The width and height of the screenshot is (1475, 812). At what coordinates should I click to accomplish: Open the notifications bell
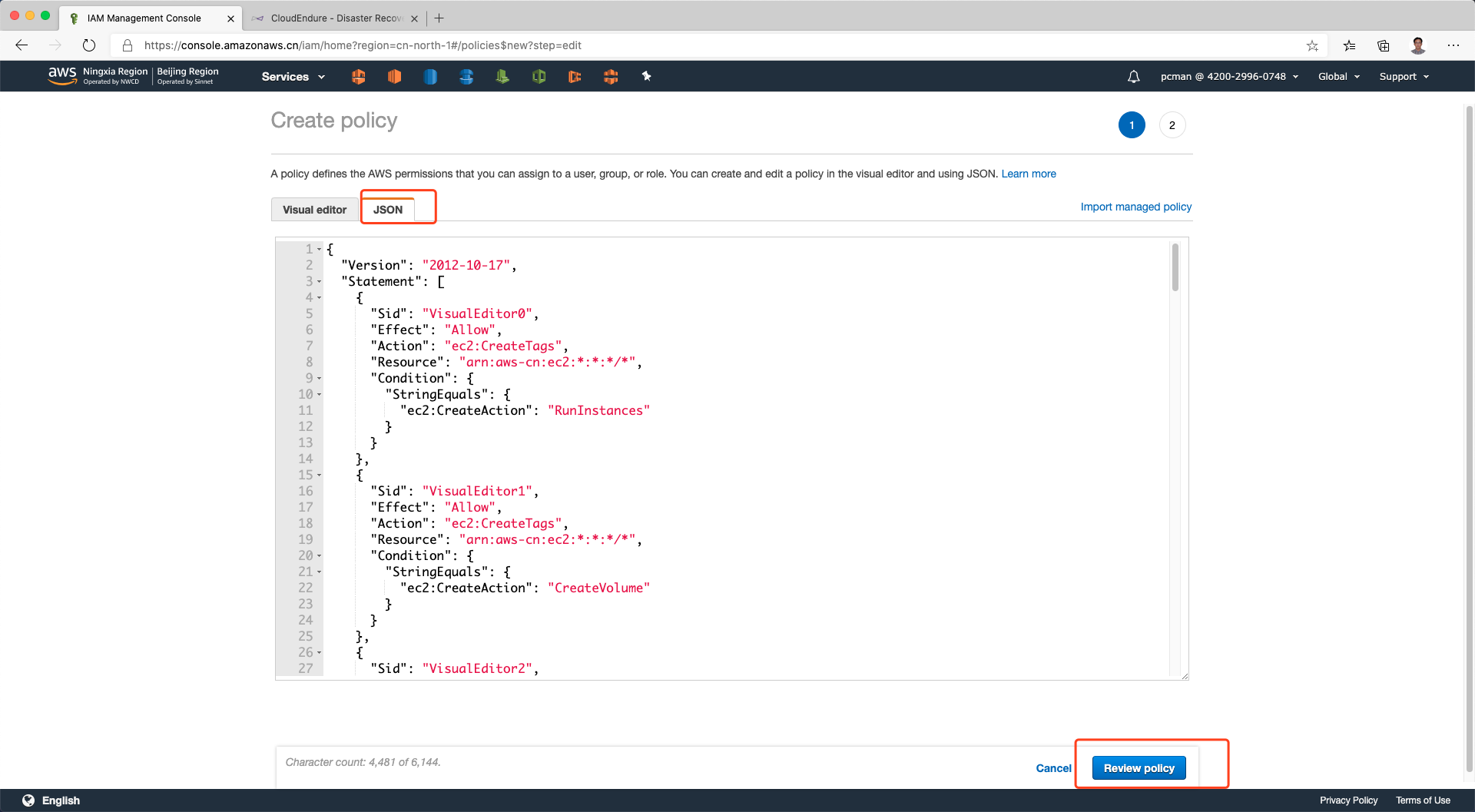[x=1133, y=77]
